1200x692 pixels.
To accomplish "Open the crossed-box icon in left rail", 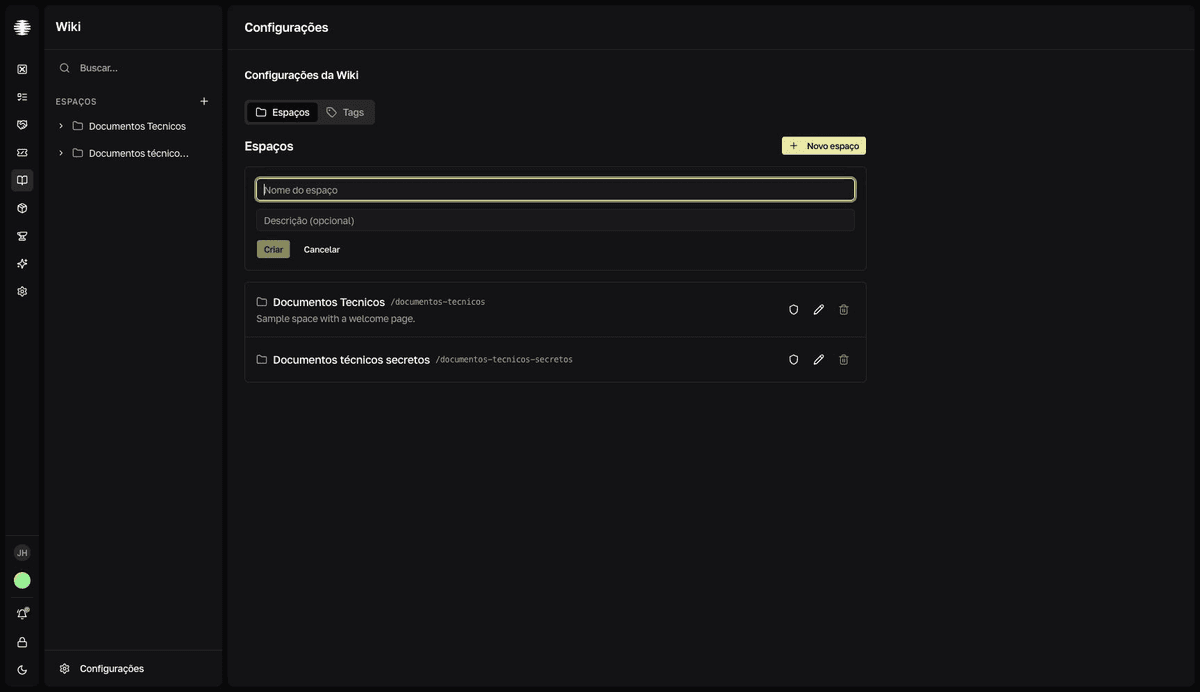I will (22, 69).
